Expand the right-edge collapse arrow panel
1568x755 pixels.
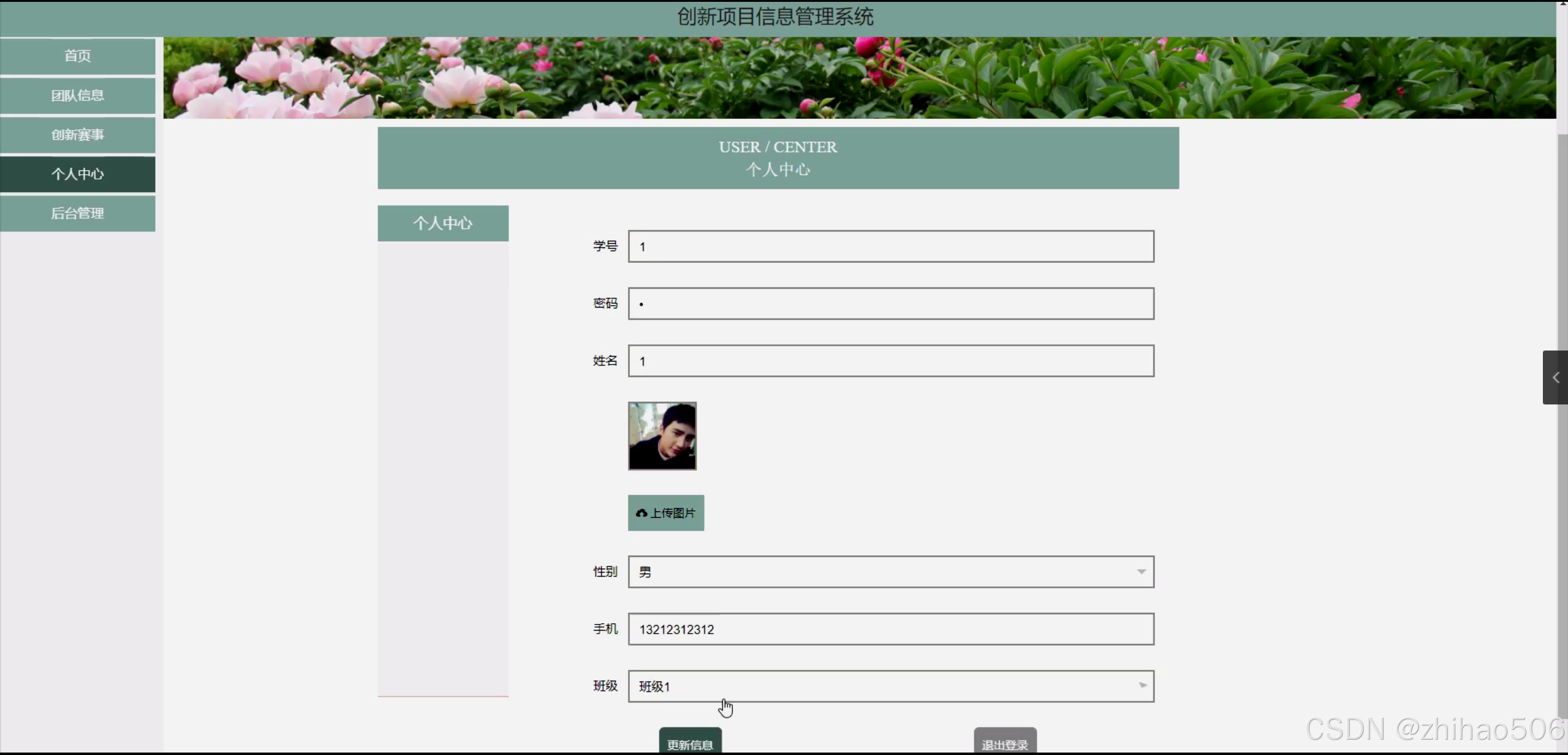[1555, 377]
